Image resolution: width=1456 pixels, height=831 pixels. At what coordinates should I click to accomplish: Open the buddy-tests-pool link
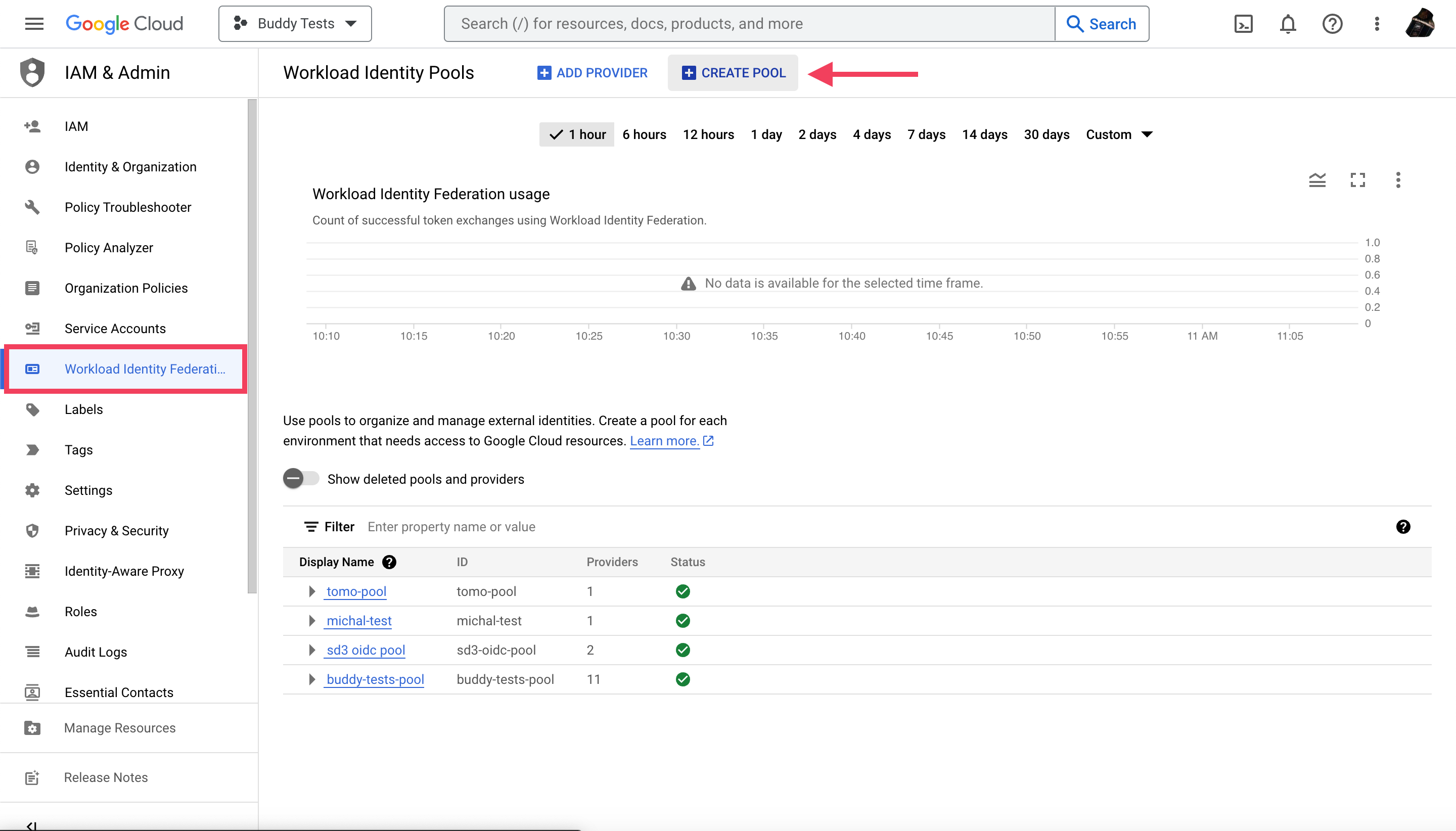pyautogui.click(x=375, y=680)
